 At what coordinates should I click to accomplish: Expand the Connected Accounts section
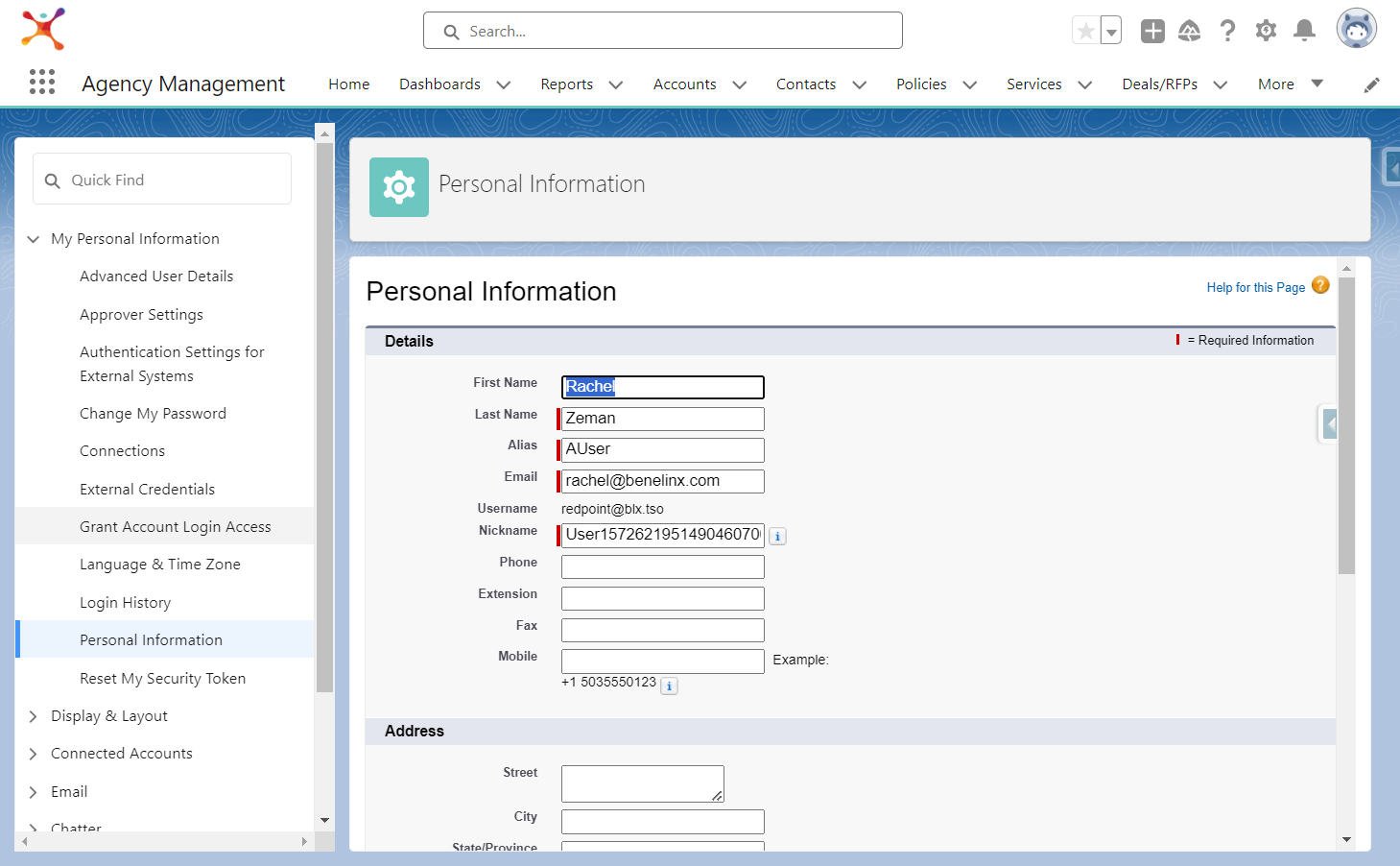pos(34,754)
